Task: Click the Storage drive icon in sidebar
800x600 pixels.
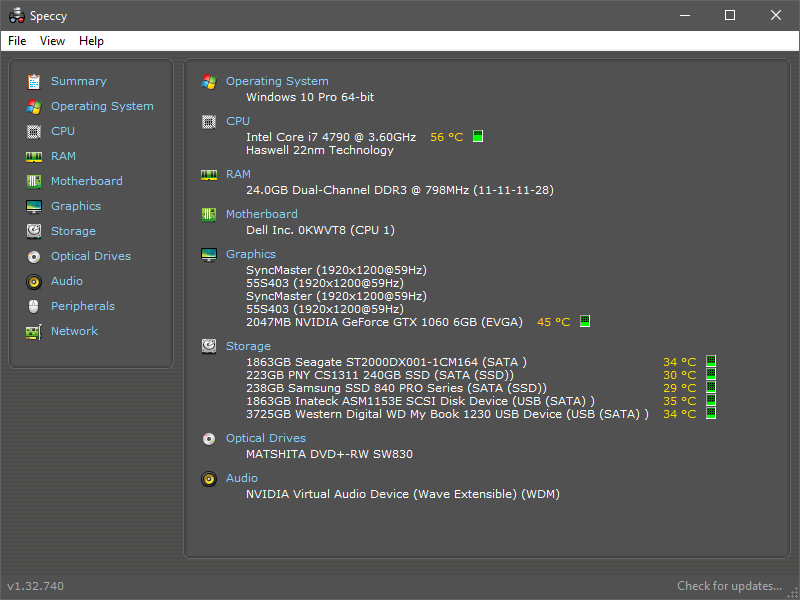Action: click(x=34, y=231)
